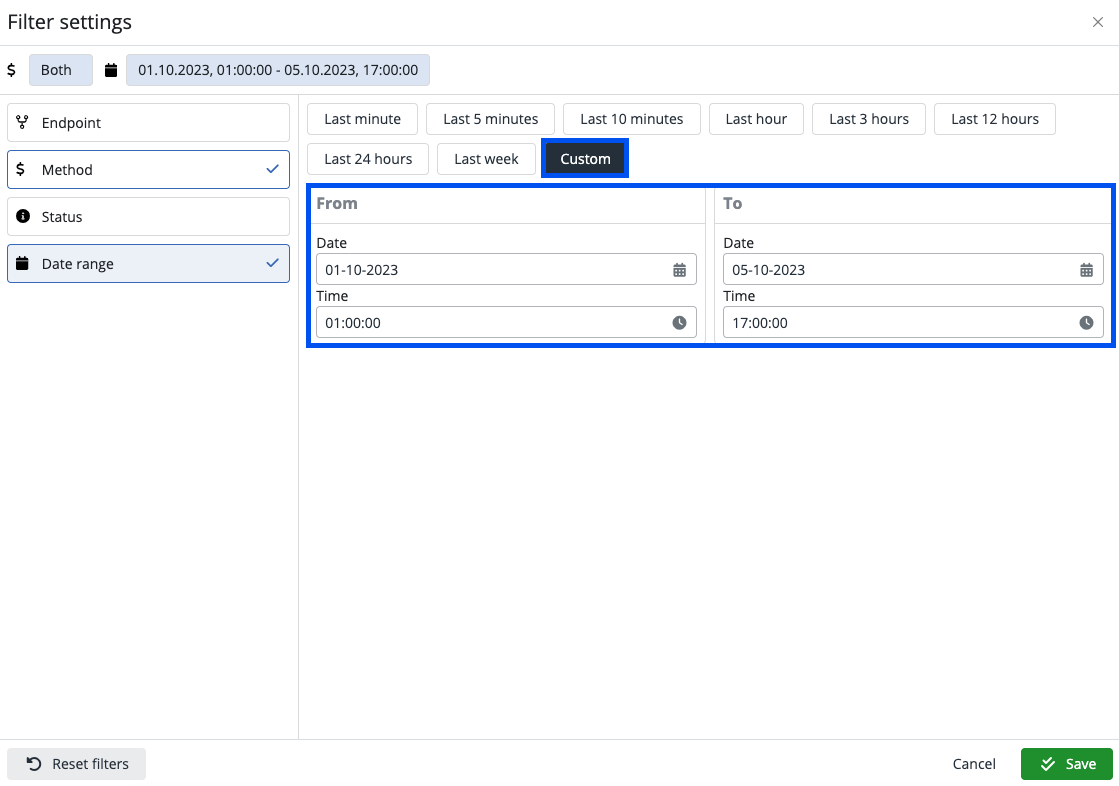
Task: Save the filter settings
Action: (1067, 763)
